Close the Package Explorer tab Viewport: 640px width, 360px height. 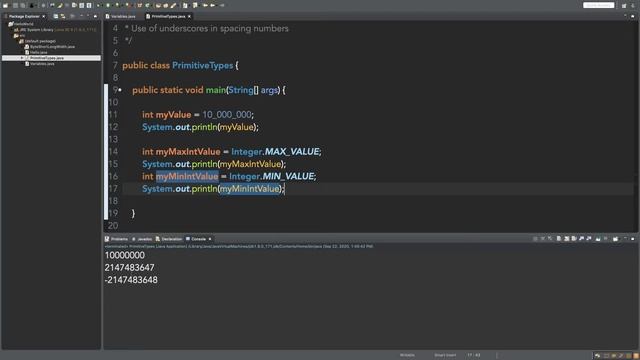[44, 16]
